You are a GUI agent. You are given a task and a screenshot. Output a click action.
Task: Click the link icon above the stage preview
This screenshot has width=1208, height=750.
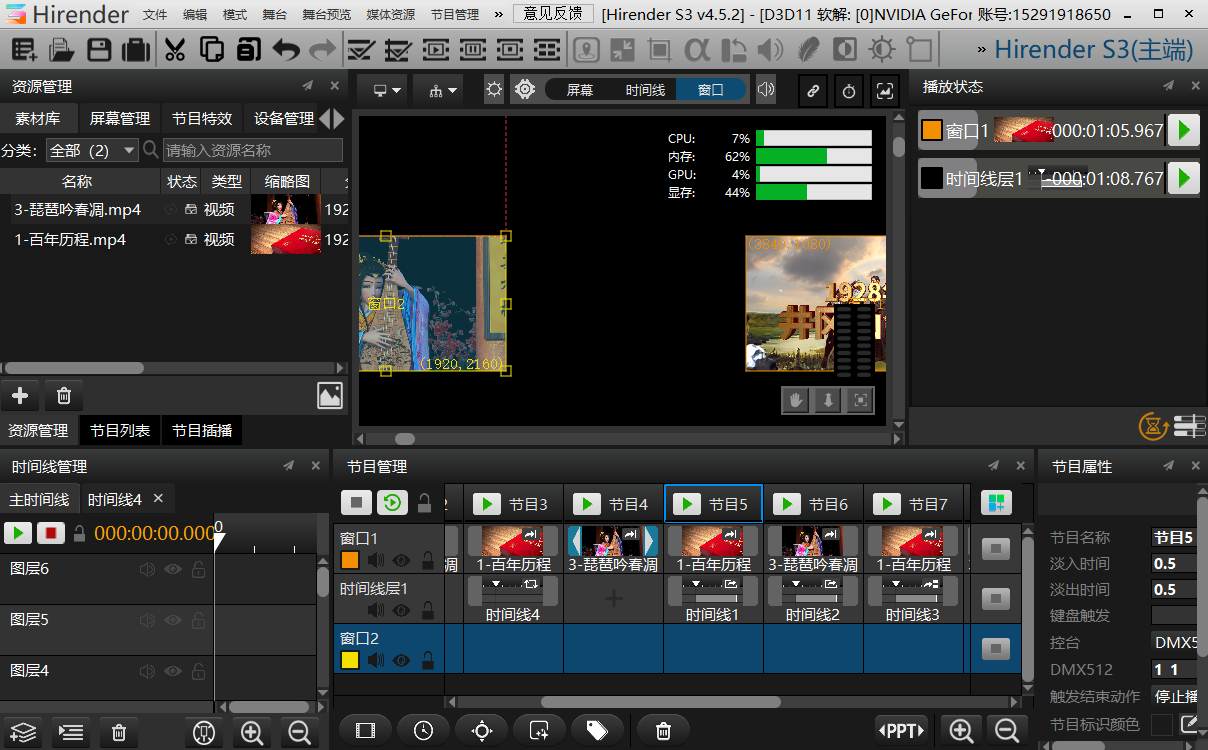click(814, 91)
